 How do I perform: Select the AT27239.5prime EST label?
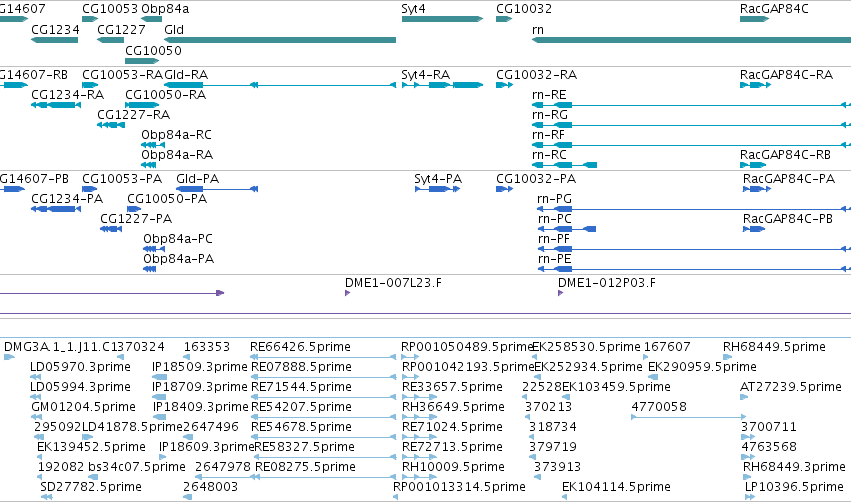point(791,387)
